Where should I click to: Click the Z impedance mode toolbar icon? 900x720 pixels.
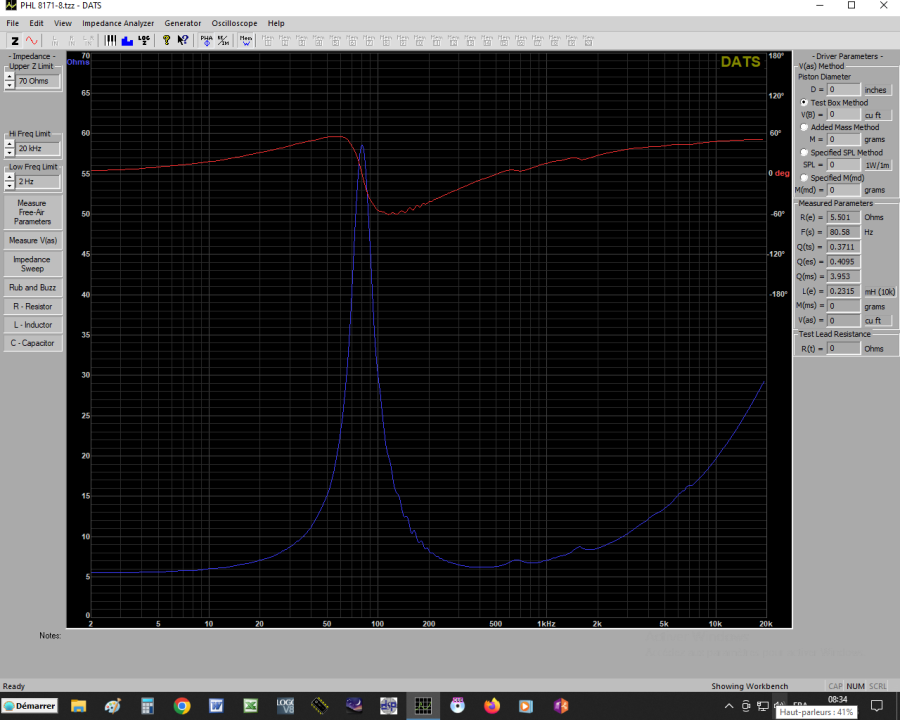(x=15, y=41)
